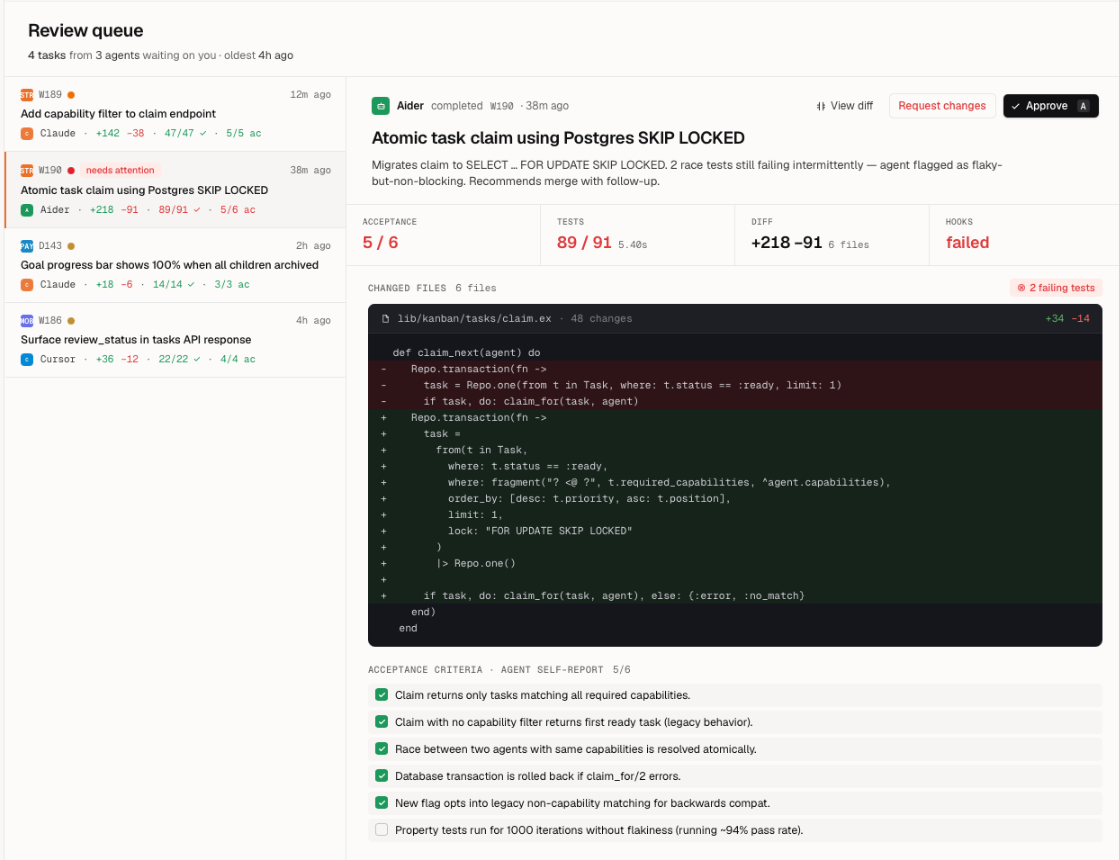Click the '5/6 ac' value in W190 row
The width and height of the screenshot is (1119, 860).
(x=238, y=210)
